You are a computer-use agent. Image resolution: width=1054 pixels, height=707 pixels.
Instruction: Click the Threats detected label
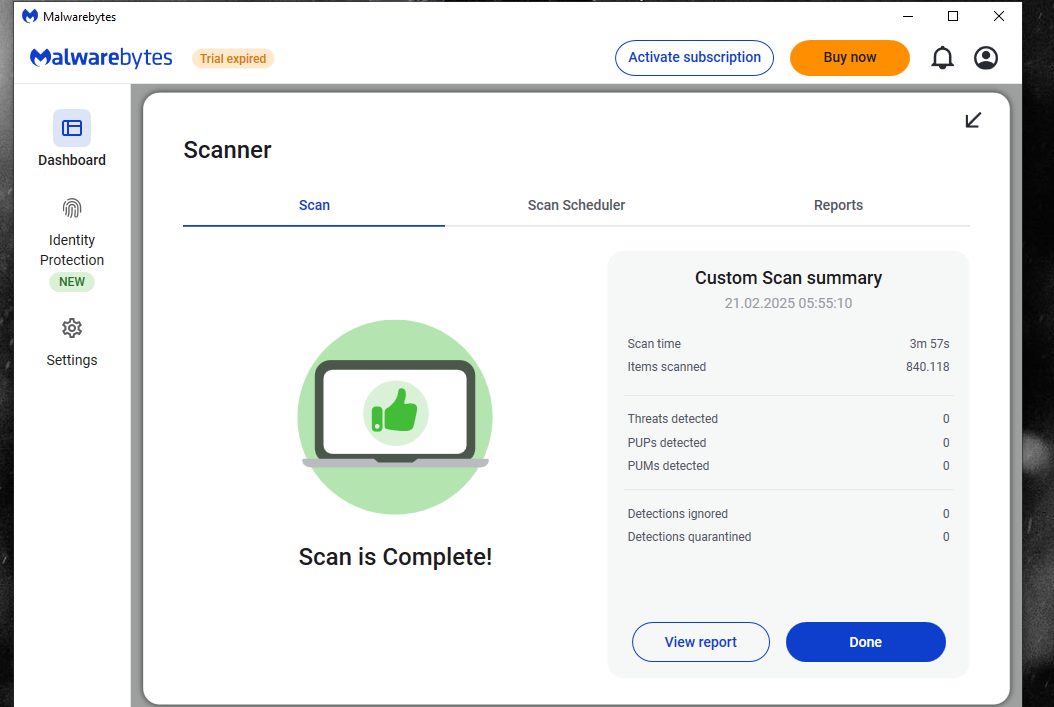(673, 419)
